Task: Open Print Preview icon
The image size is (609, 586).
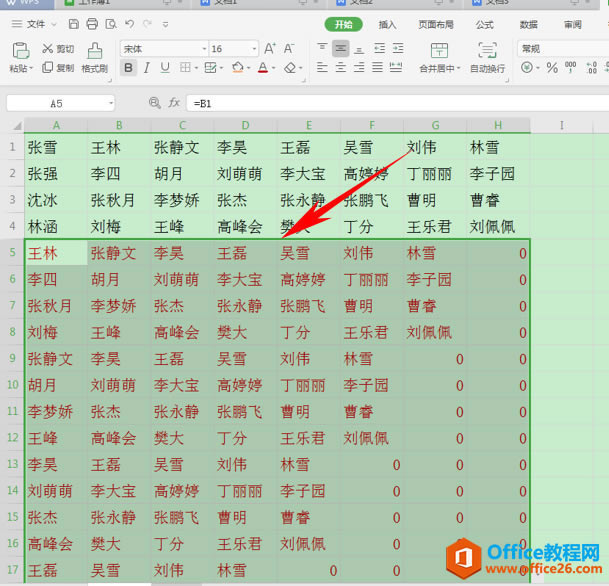Action: (x=111, y=24)
